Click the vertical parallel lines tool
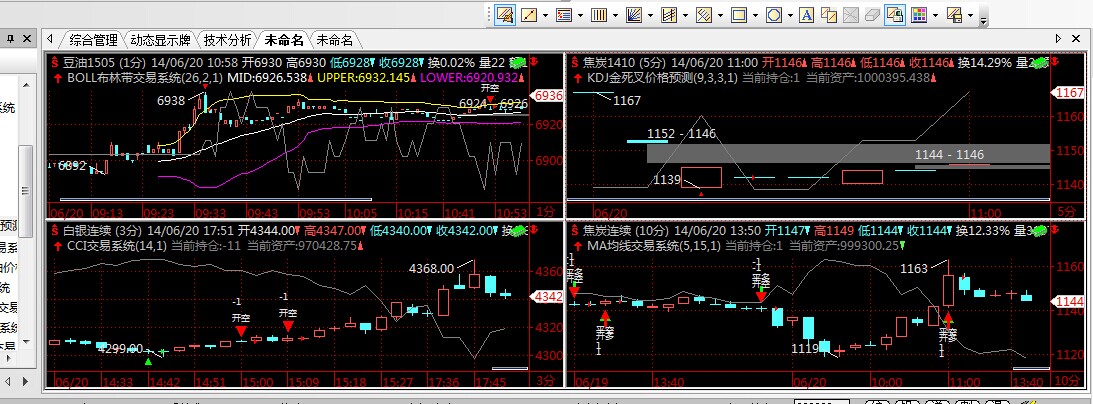This screenshot has width=1093, height=404. click(598, 15)
